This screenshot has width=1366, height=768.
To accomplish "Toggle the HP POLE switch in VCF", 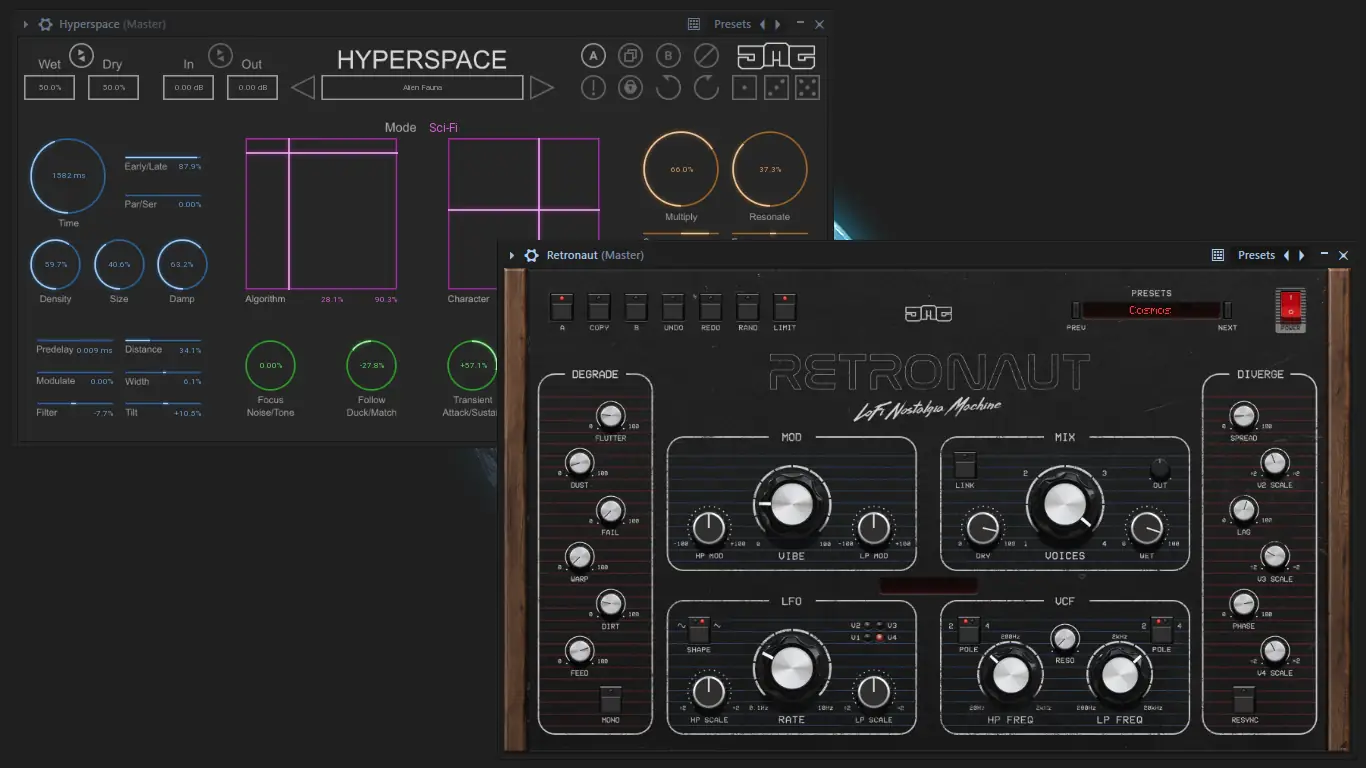I will (x=969, y=630).
